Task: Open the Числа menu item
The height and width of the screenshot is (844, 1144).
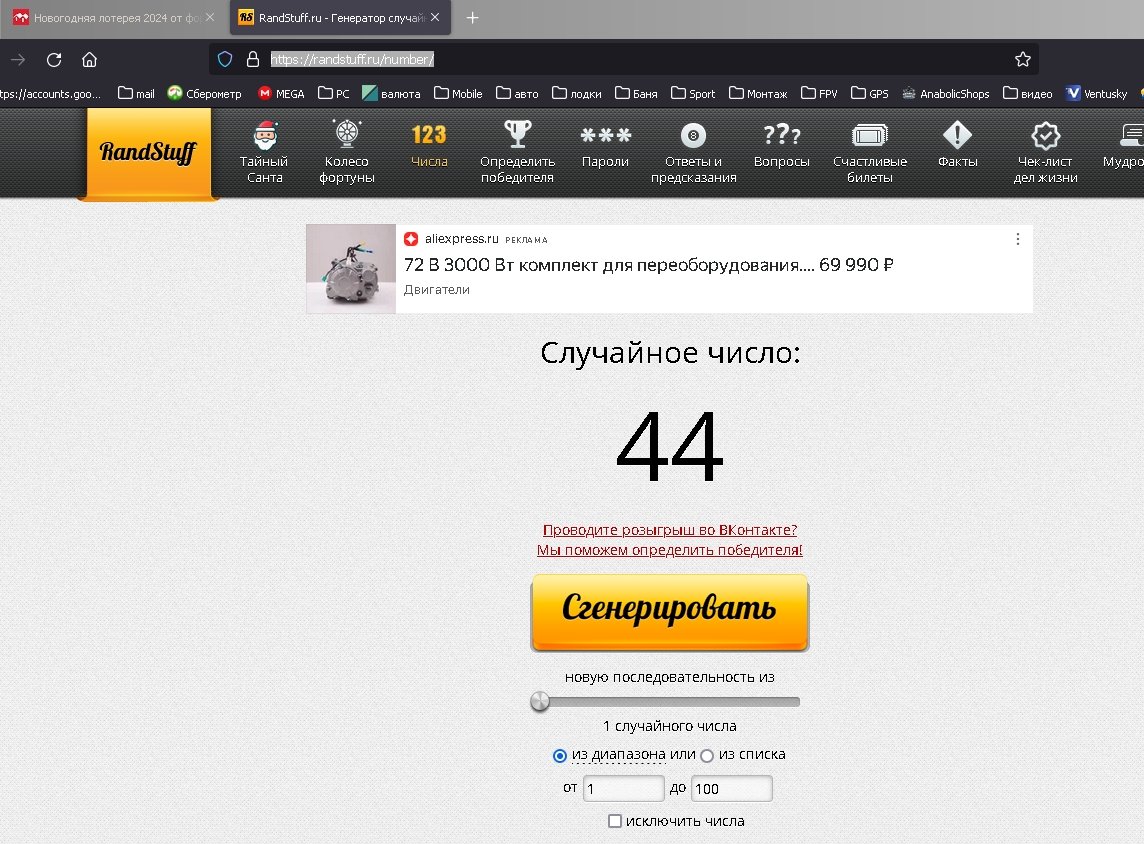Action: (x=429, y=144)
